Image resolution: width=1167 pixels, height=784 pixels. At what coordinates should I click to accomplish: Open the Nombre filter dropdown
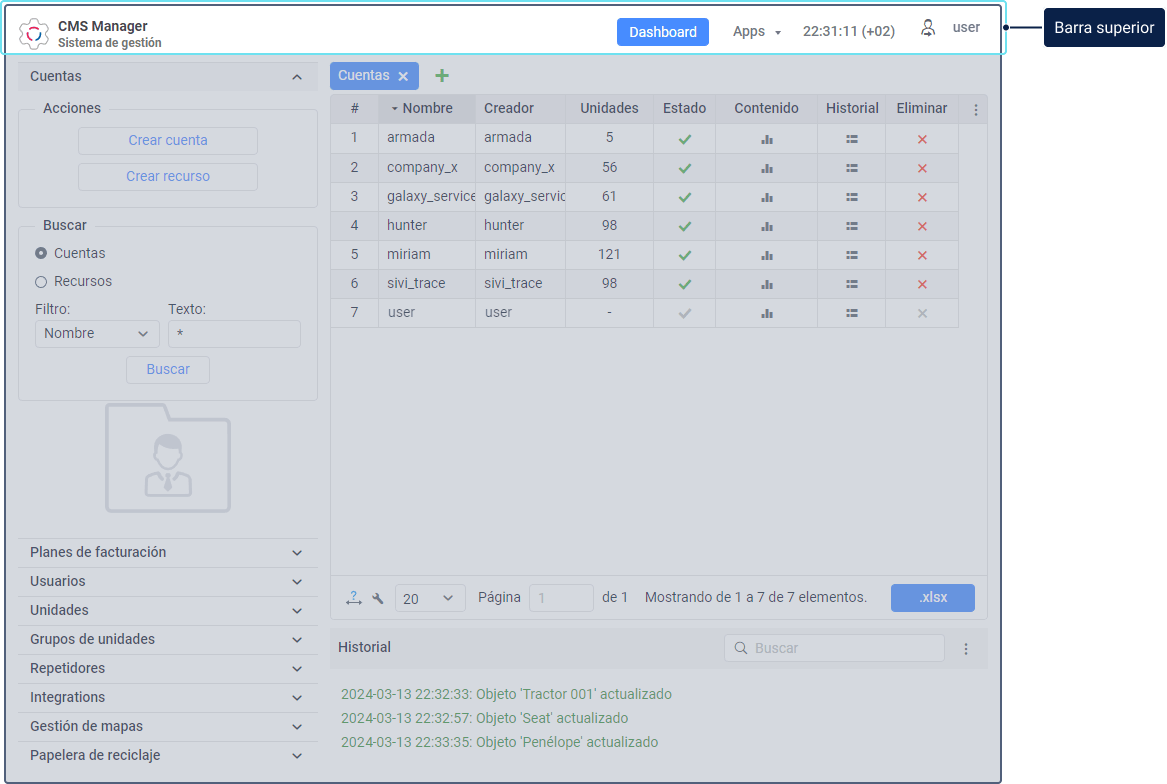(x=97, y=334)
